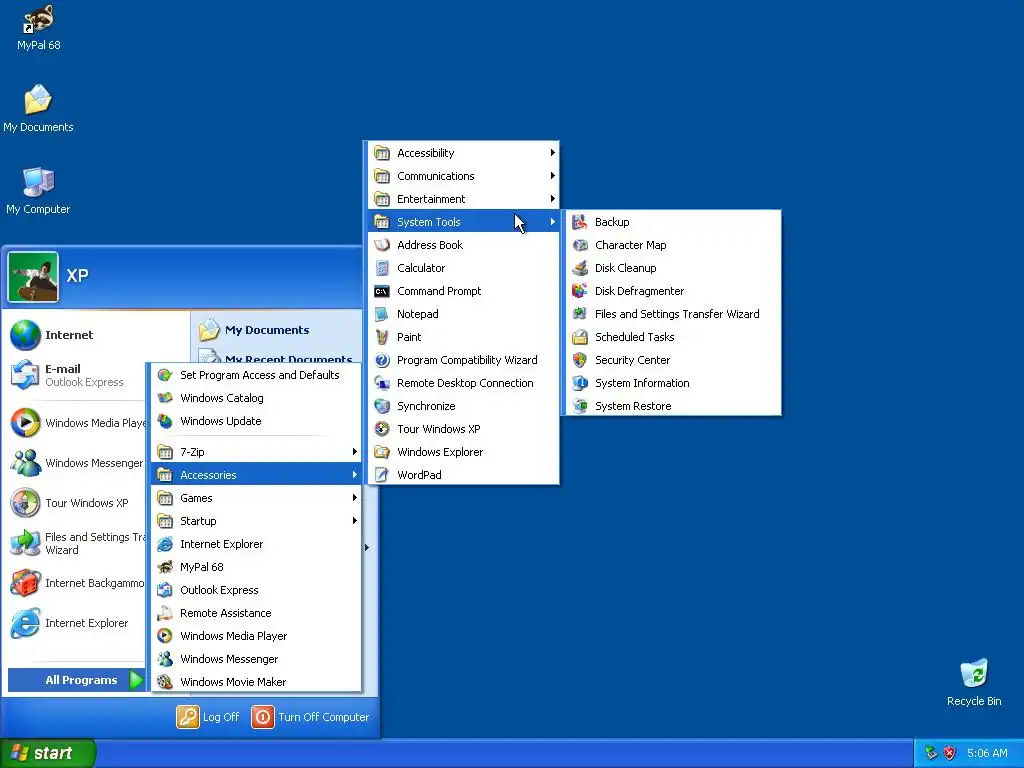
Task: Open Windows Messenger in Start menu left pane
Action: point(77,463)
